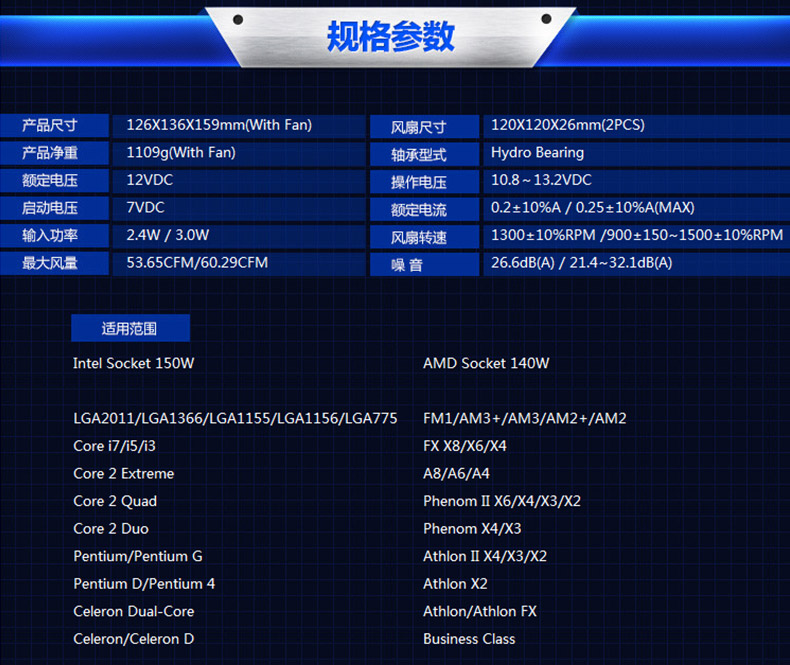The image size is (790, 665).
Task: Select the Celeron Dual-Core entry
Action: click(x=134, y=611)
